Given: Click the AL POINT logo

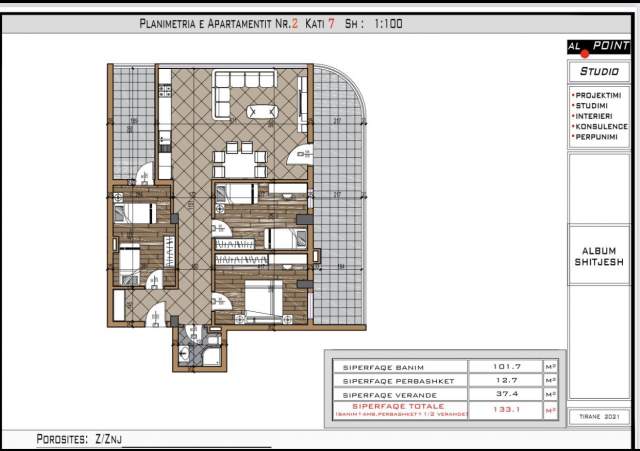Looking at the screenshot, I should 598,48.
